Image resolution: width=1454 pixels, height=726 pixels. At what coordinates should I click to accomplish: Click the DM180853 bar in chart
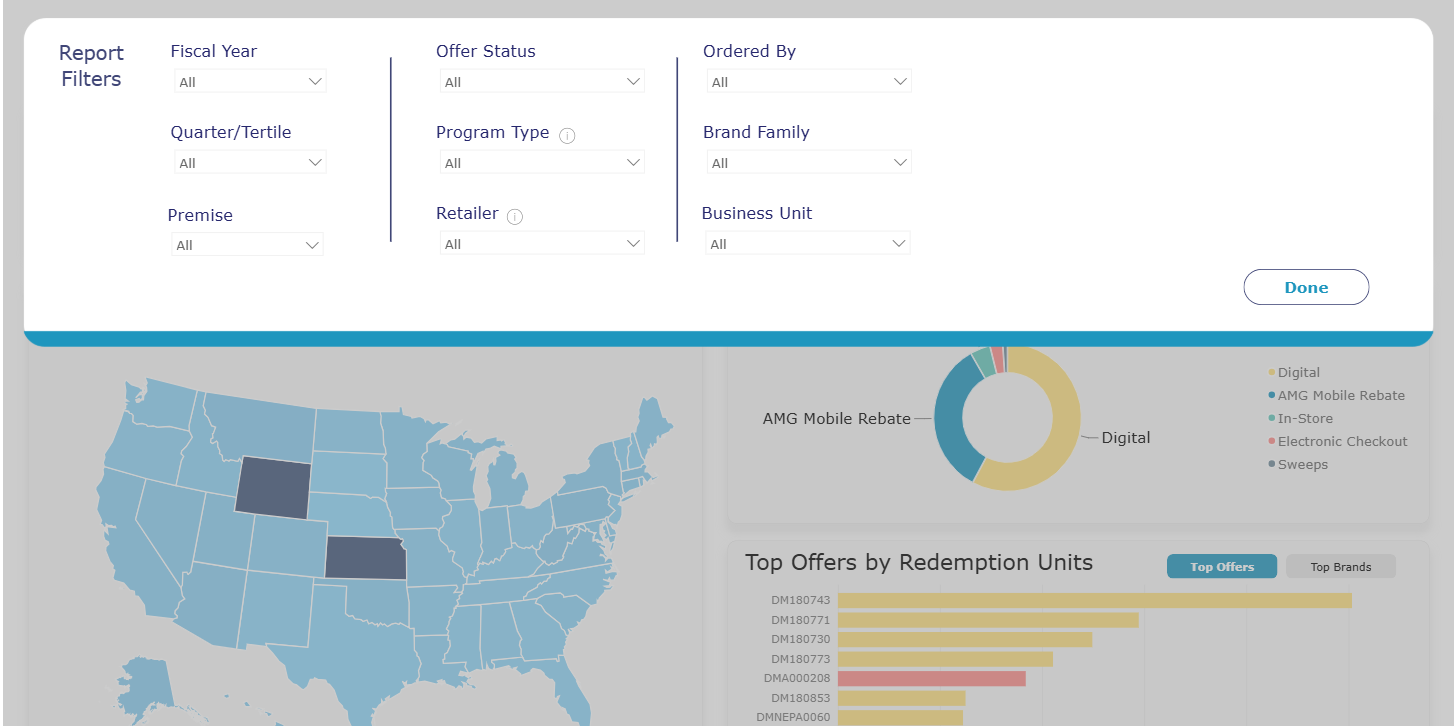[x=901, y=698]
